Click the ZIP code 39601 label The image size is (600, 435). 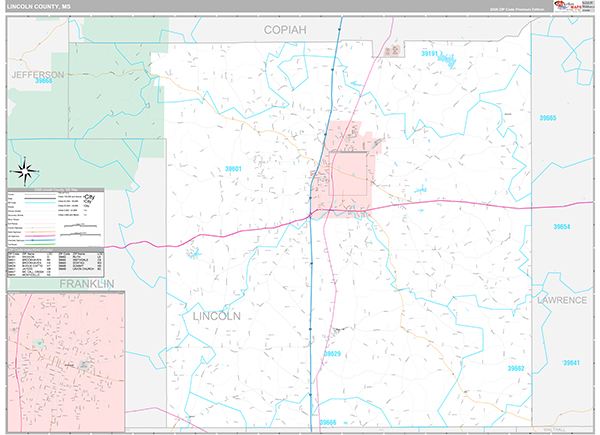coord(235,169)
